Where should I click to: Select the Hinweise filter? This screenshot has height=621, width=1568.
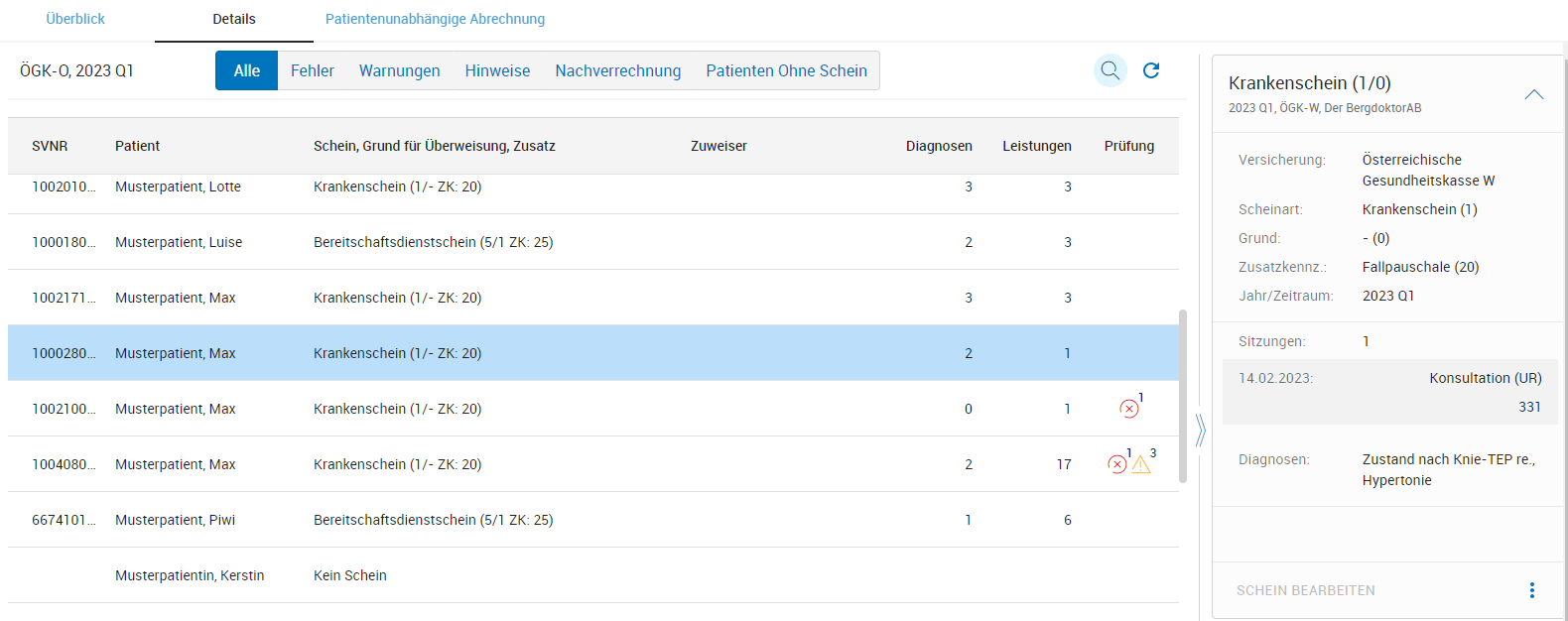[x=497, y=70]
